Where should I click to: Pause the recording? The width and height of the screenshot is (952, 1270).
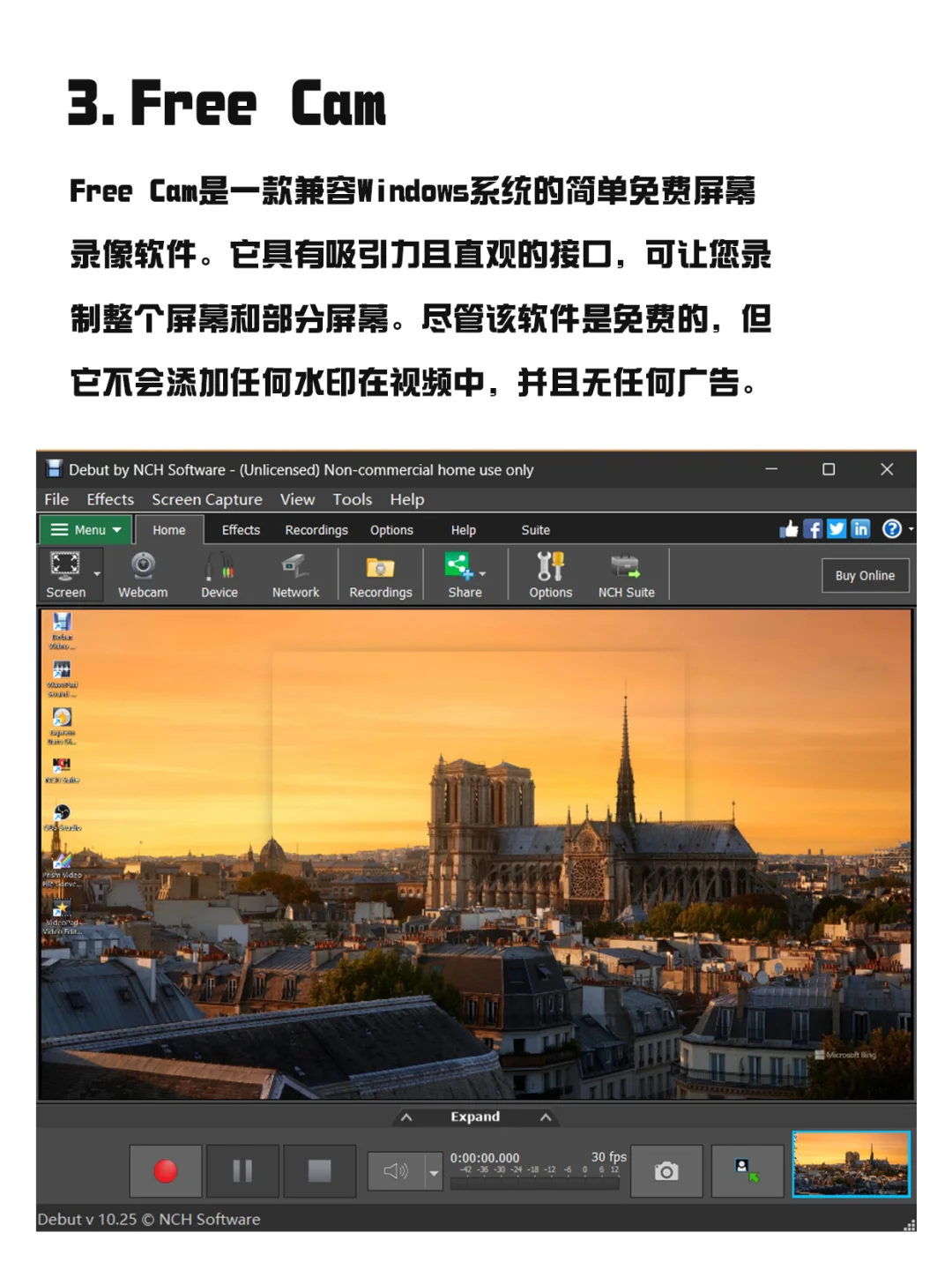242,1170
